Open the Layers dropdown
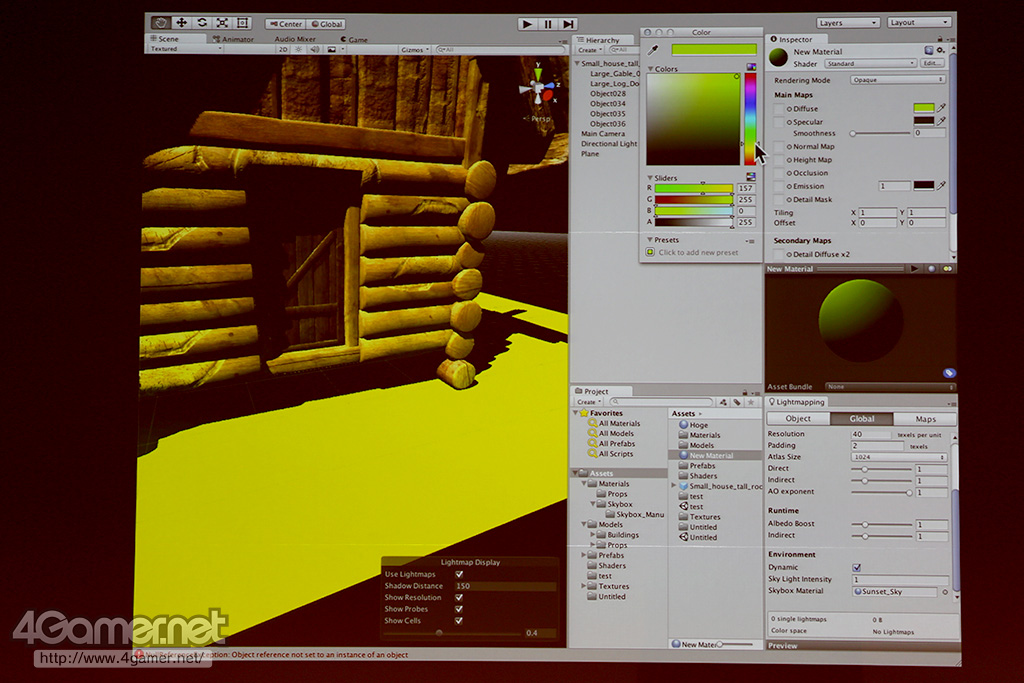1024x683 pixels. point(847,22)
